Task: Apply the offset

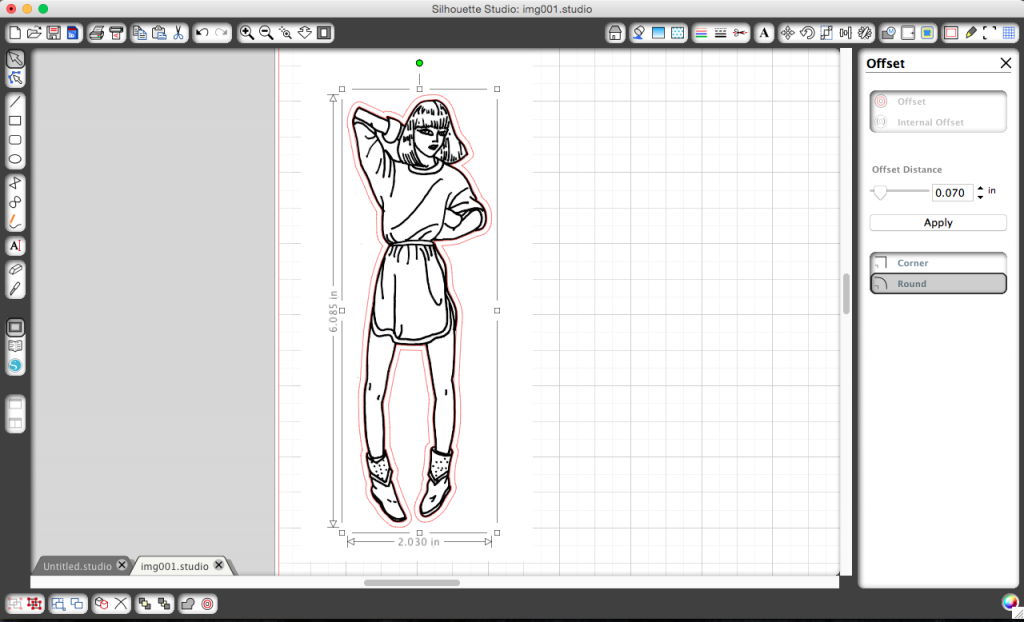Action: (938, 223)
